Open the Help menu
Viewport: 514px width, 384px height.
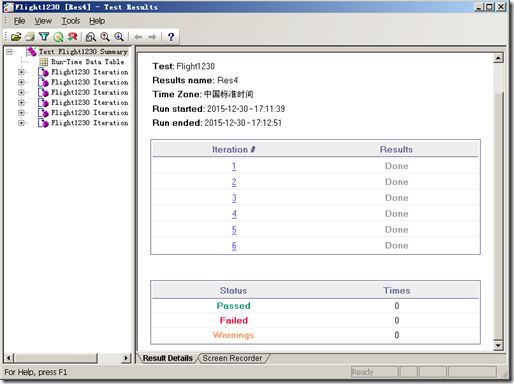pyautogui.click(x=97, y=21)
